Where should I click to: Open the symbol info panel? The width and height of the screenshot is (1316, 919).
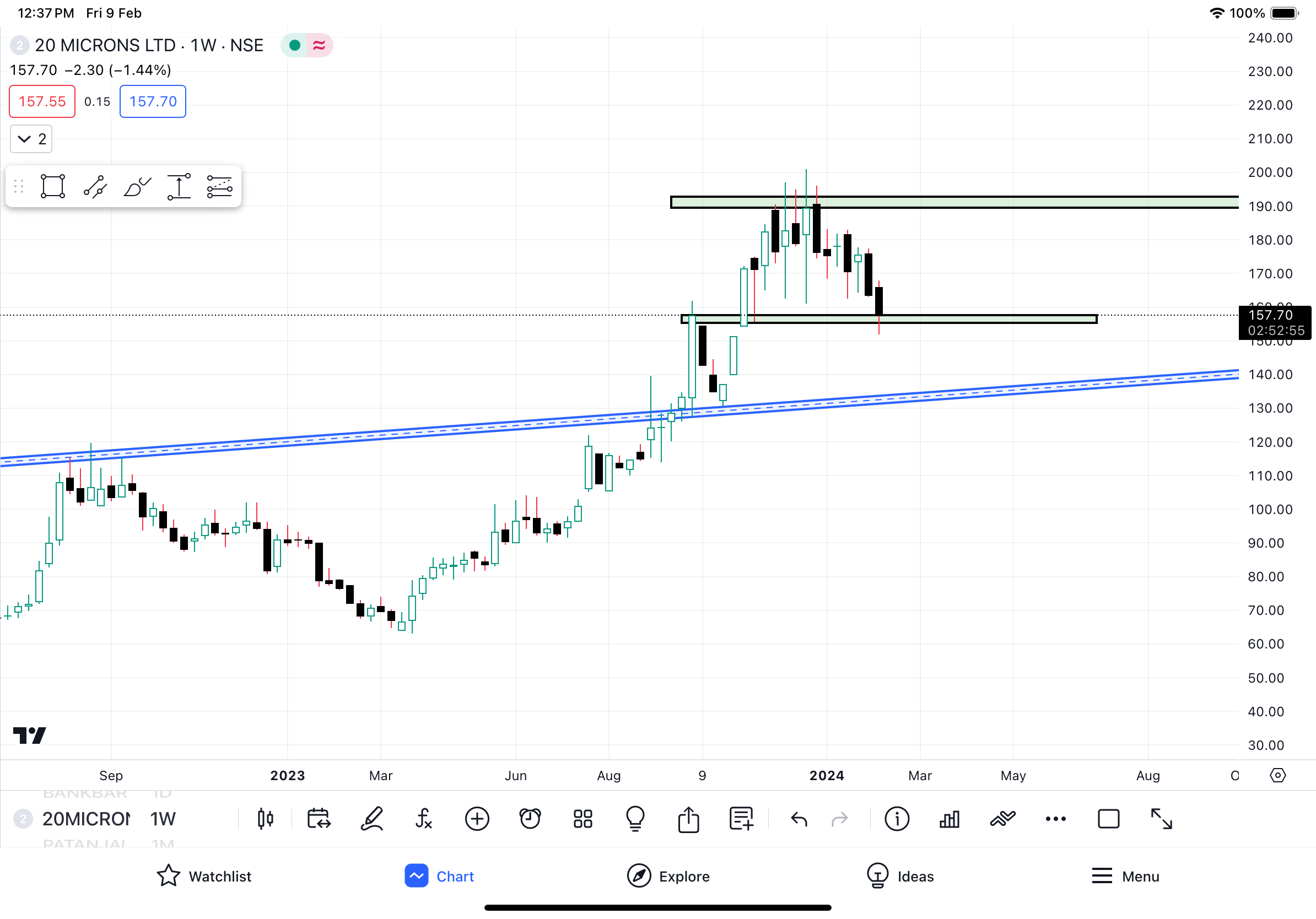[x=897, y=819]
